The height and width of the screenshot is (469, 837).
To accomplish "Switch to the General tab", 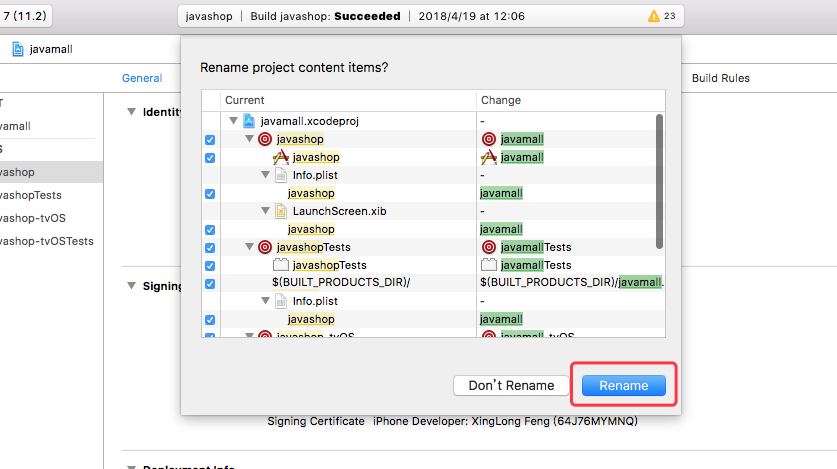I will point(142,78).
